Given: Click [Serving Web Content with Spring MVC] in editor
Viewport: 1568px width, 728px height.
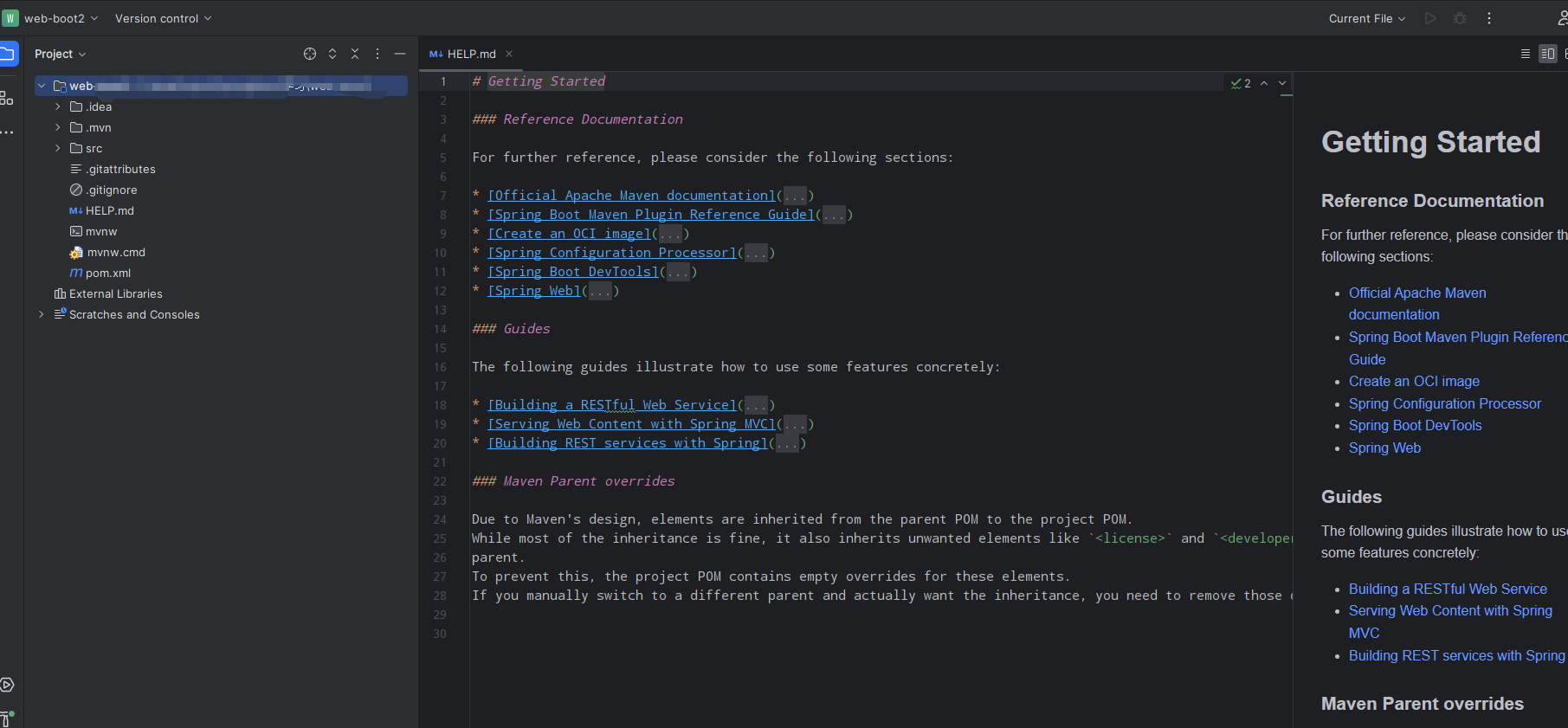Looking at the screenshot, I should pos(632,424).
